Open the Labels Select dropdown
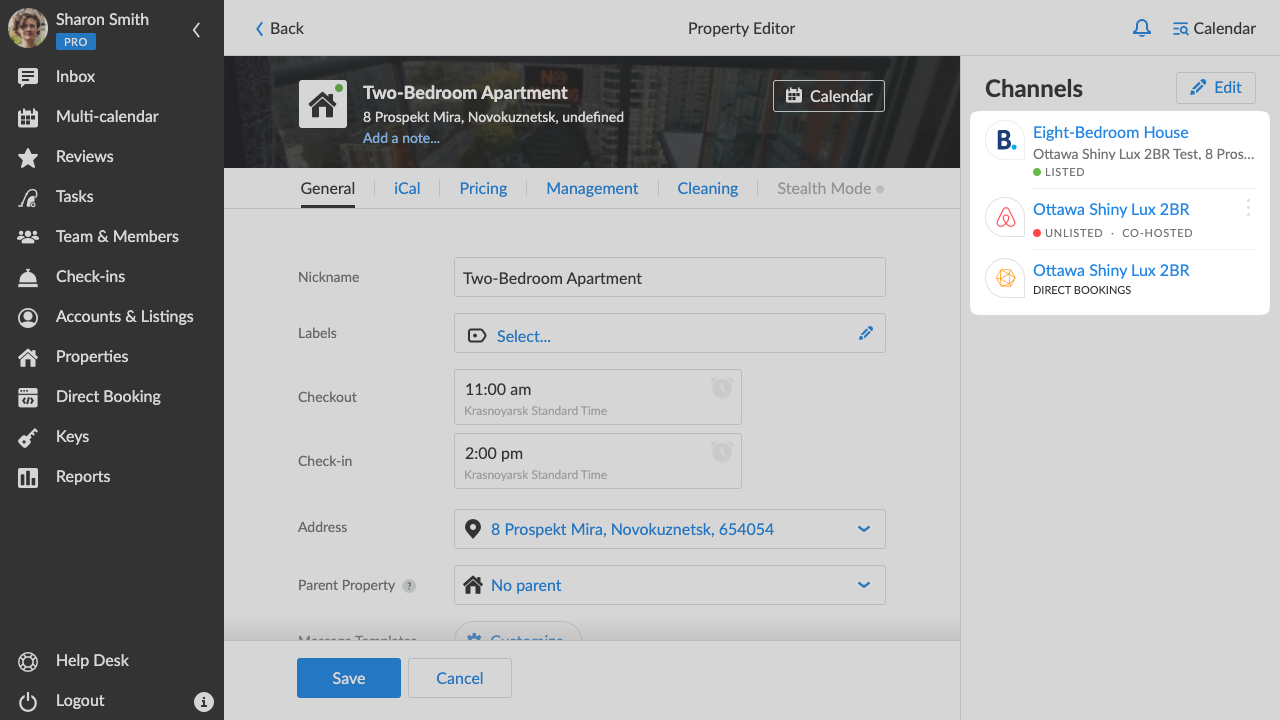Screen dimensions: 1280x720 670,333
